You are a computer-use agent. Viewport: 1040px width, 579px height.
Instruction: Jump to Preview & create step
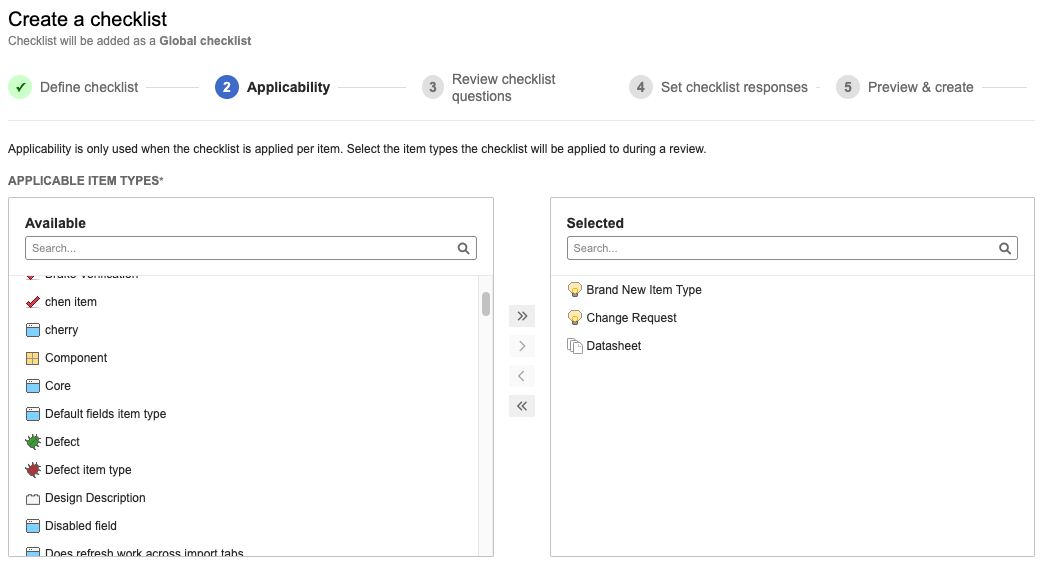tap(921, 87)
